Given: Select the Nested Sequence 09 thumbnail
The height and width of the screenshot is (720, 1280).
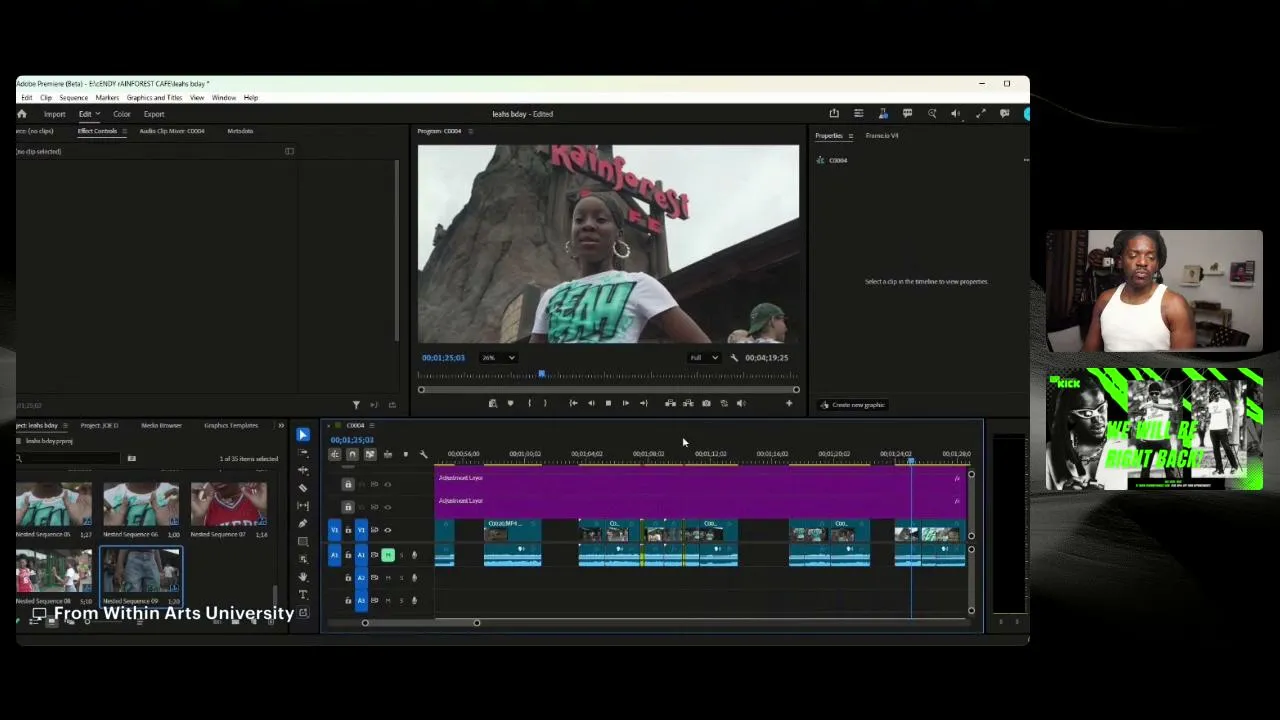Looking at the screenshot, I should (x=141, y=571).
